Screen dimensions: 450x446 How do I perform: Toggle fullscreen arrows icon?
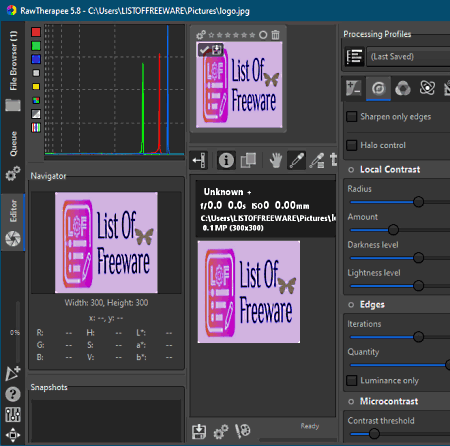13,435
